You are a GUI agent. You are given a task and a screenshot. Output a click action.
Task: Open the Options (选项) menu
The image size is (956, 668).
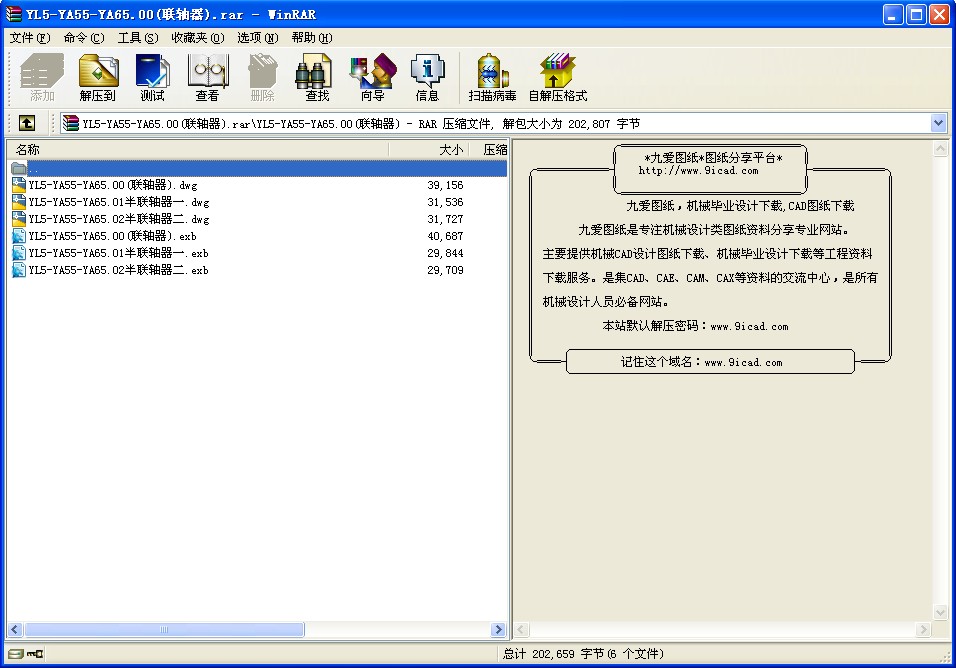257,38
